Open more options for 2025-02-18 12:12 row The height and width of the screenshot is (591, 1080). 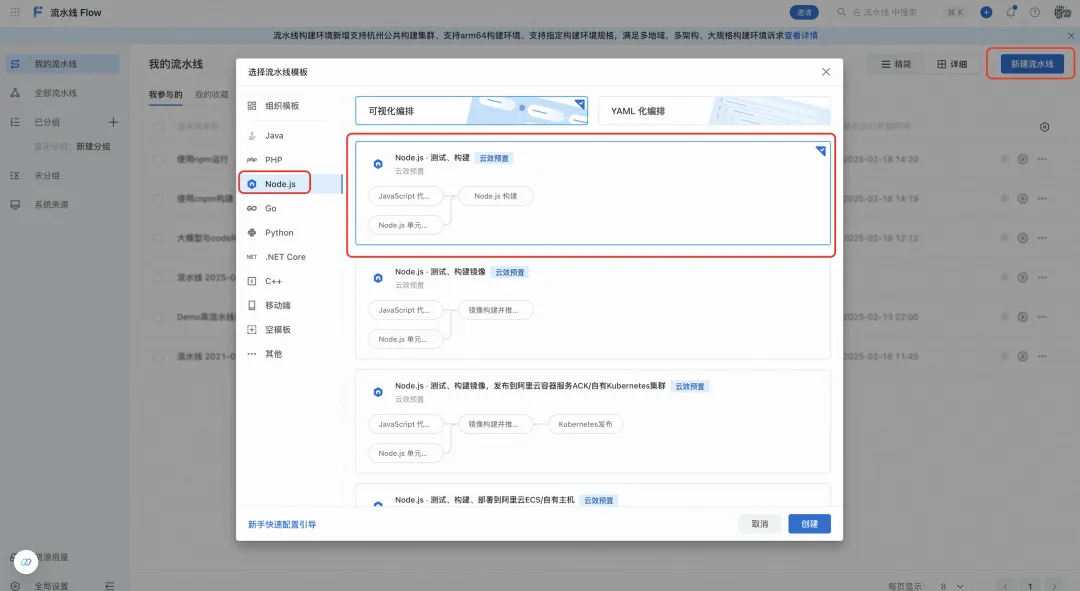tap(1042, 238)
